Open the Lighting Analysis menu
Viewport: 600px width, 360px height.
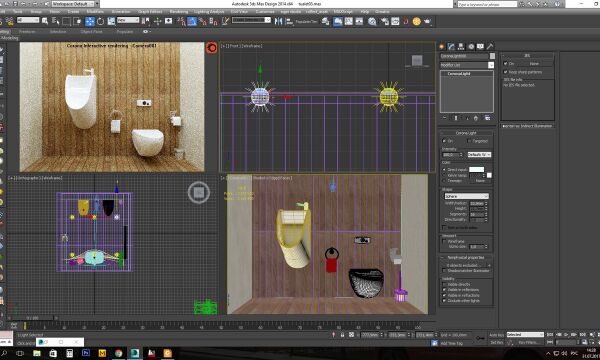pyautogui.click(x=209, y=12)
